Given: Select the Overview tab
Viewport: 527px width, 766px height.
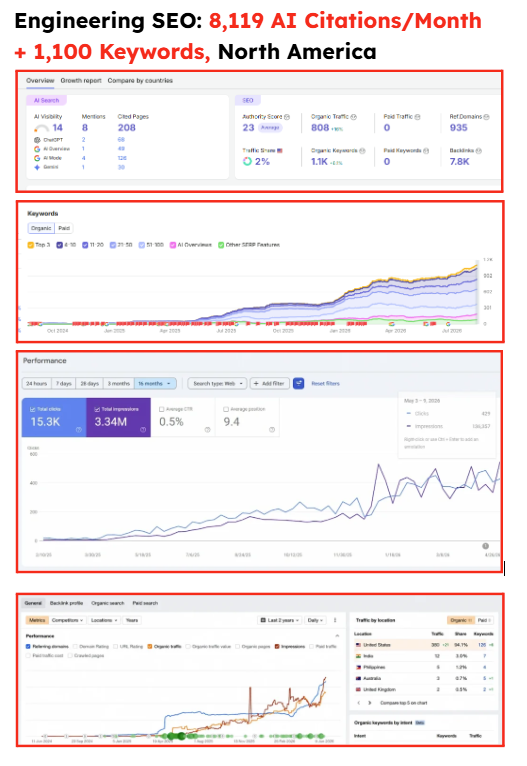Looking at the screenshot, I should 40,81.
